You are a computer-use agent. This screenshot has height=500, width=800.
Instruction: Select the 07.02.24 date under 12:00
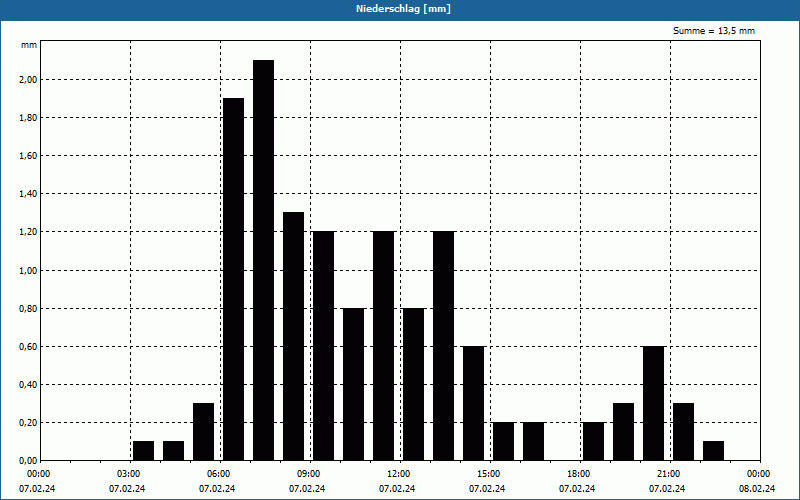click(397, 489)
